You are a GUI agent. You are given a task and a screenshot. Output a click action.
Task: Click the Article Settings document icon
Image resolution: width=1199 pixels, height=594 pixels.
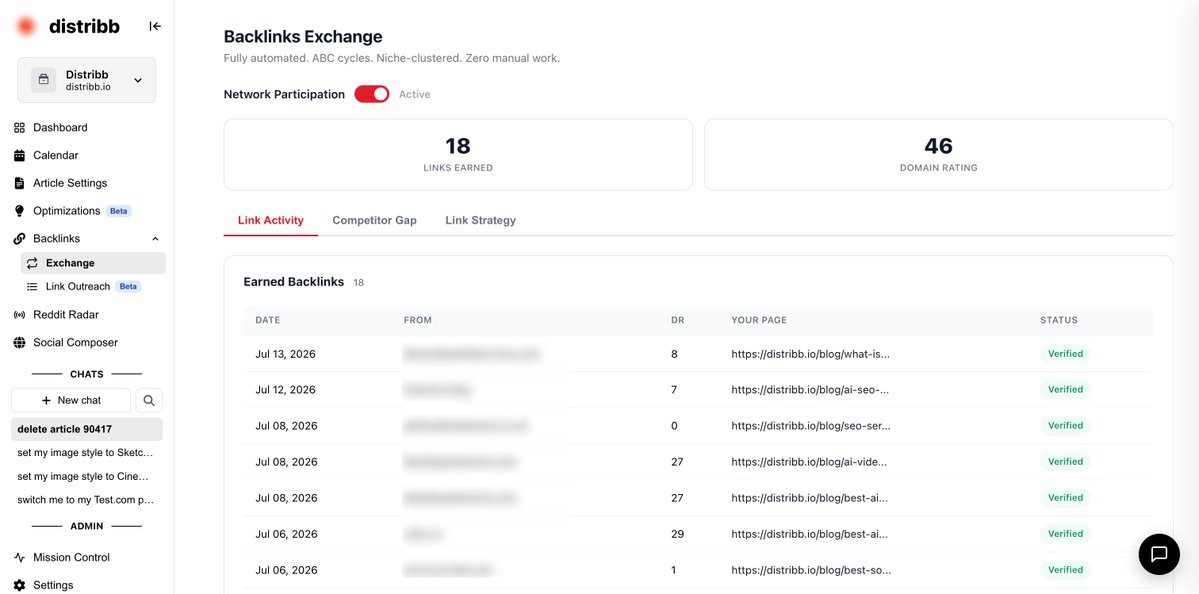[20, 183]
